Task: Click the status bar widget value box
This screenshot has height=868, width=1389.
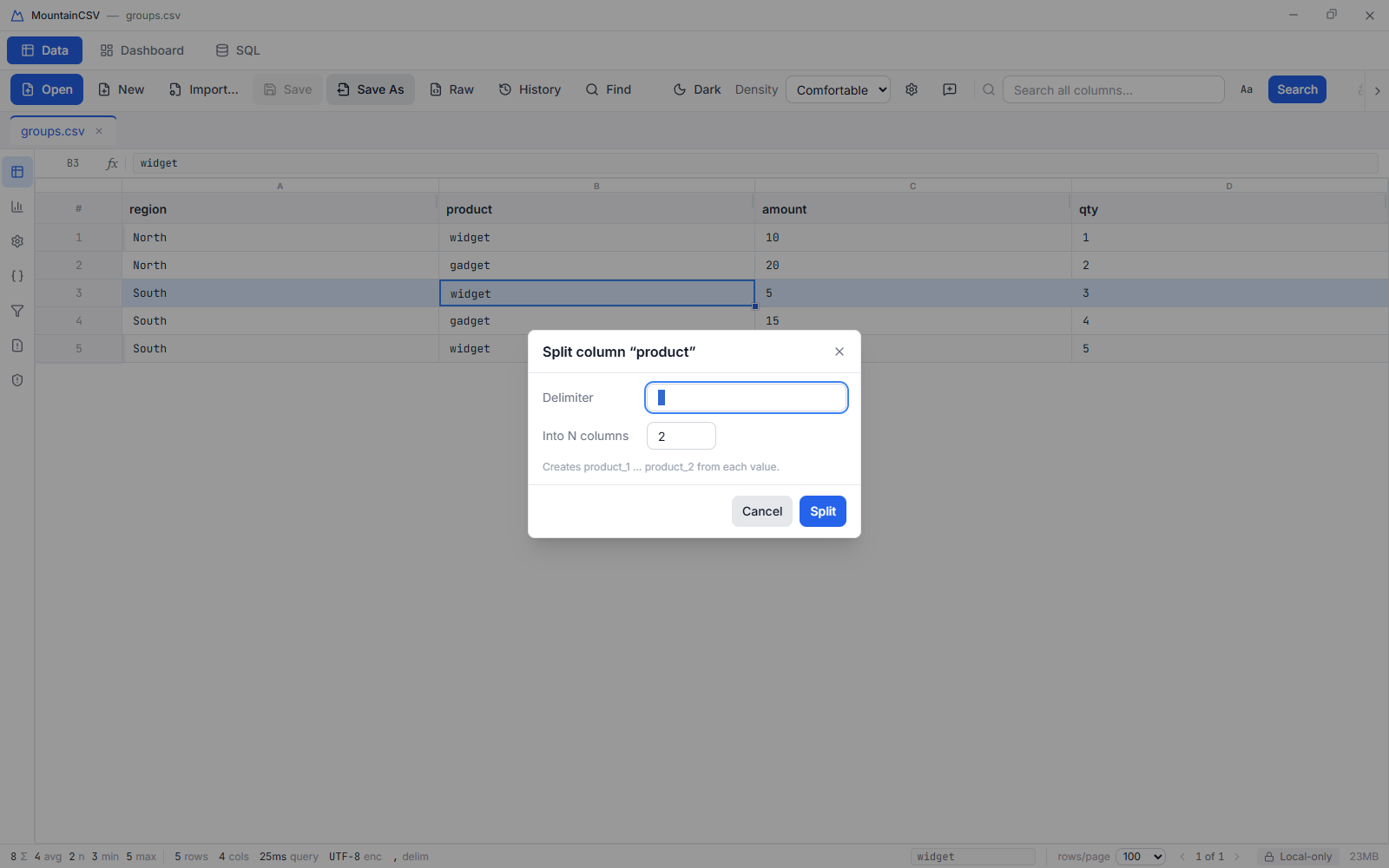Action: [x=972, y=857]
